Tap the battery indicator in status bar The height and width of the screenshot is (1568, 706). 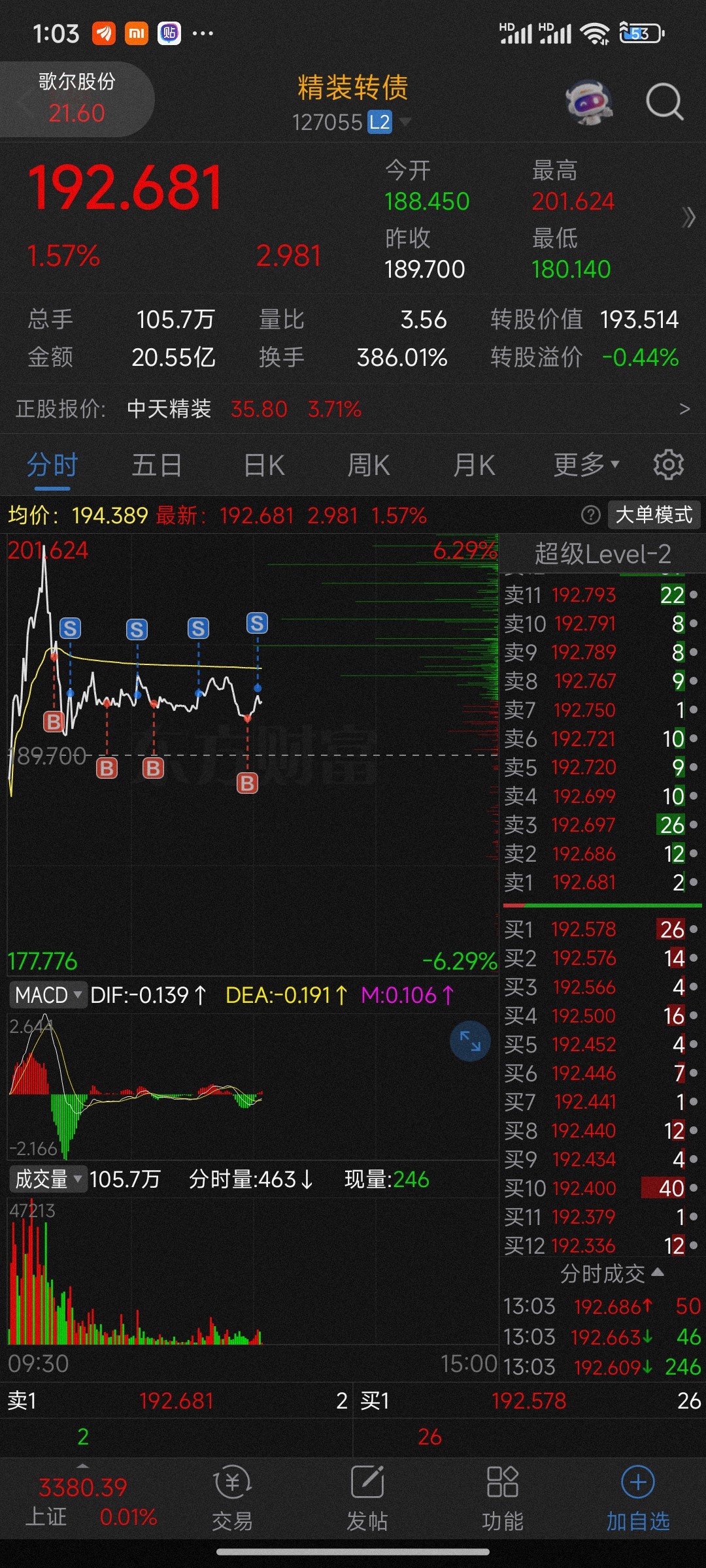641,33
